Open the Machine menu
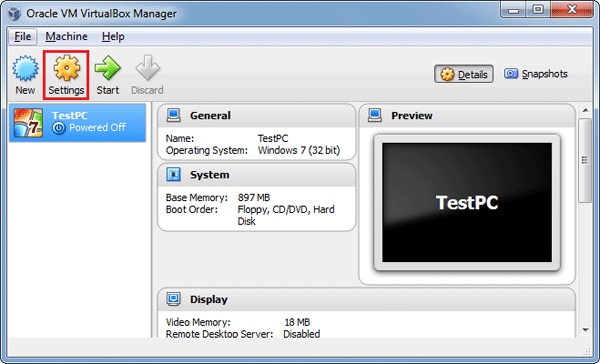Screen dimensions: 600x364 (67, 36)
